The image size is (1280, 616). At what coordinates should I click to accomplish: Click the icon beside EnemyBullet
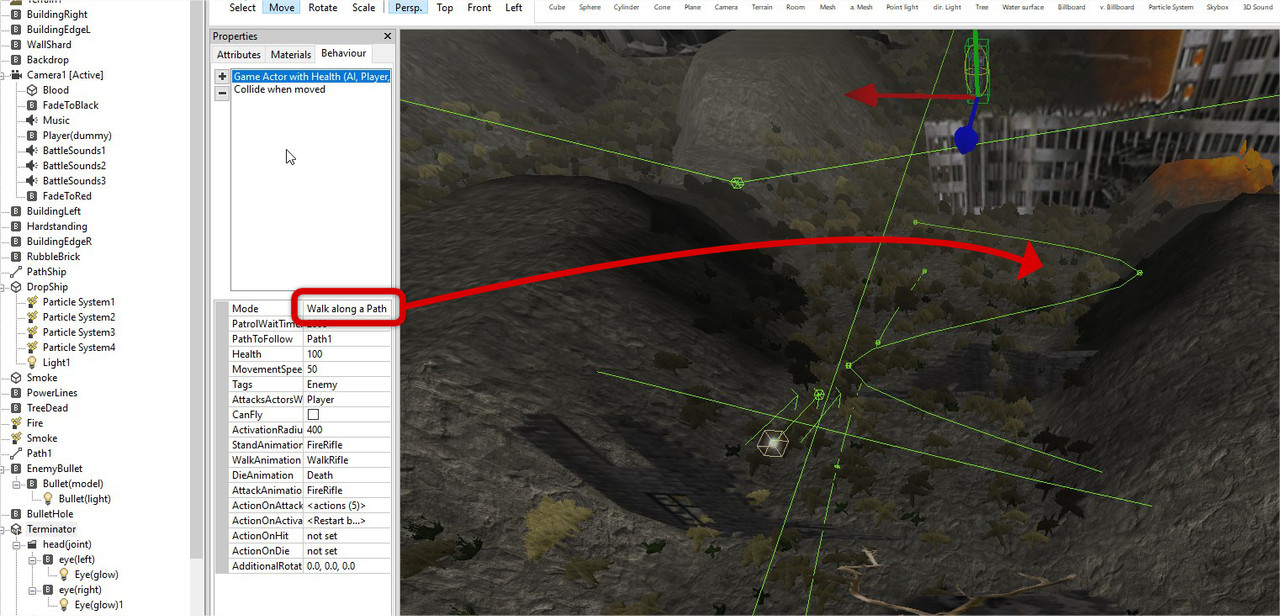[x=16, y=469]
